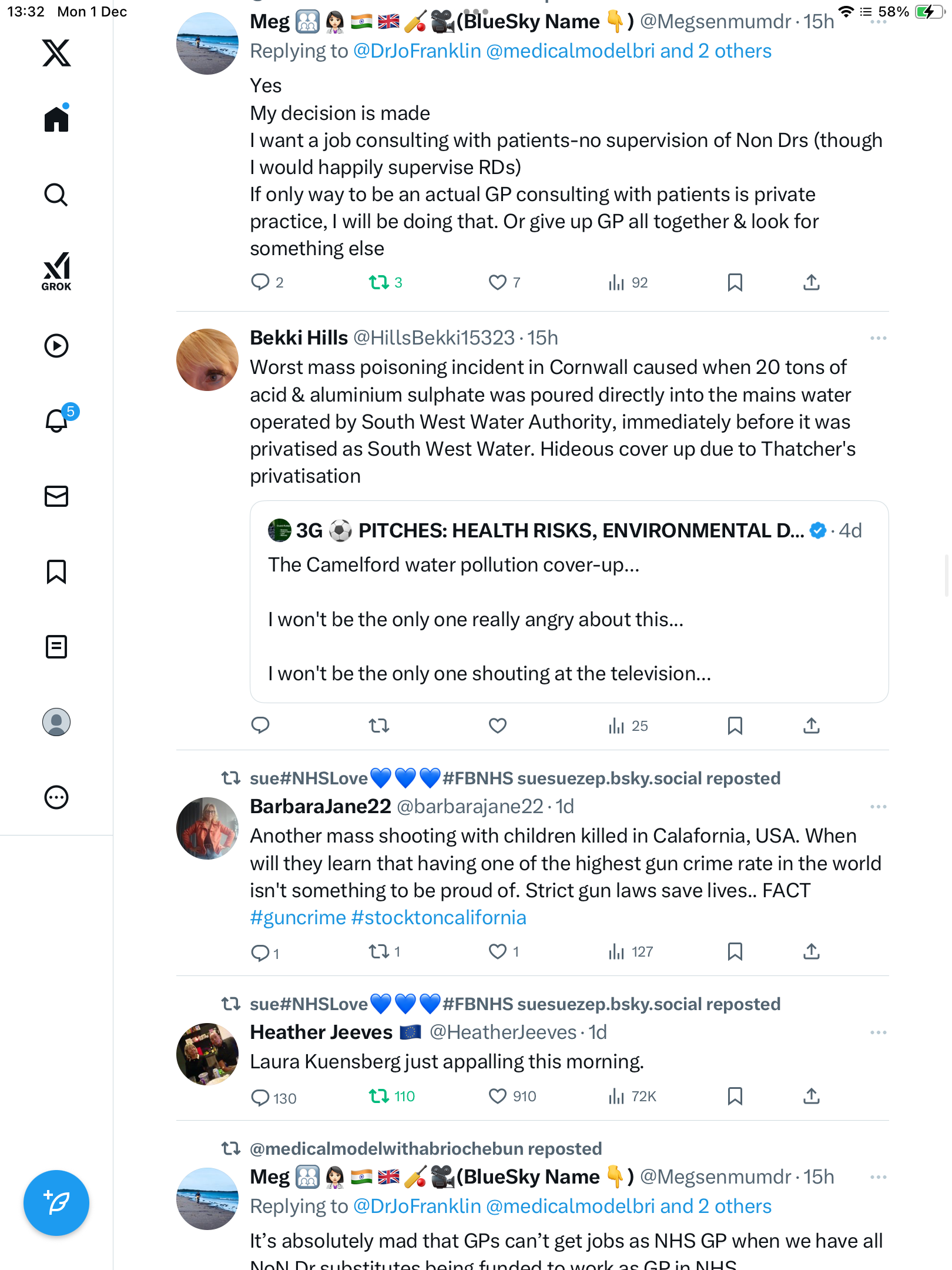This screenshot has height=1270, width=952.
Task: Open the Lists icon in sidebar
Action: pyautogui.click(x=56, y=647)
